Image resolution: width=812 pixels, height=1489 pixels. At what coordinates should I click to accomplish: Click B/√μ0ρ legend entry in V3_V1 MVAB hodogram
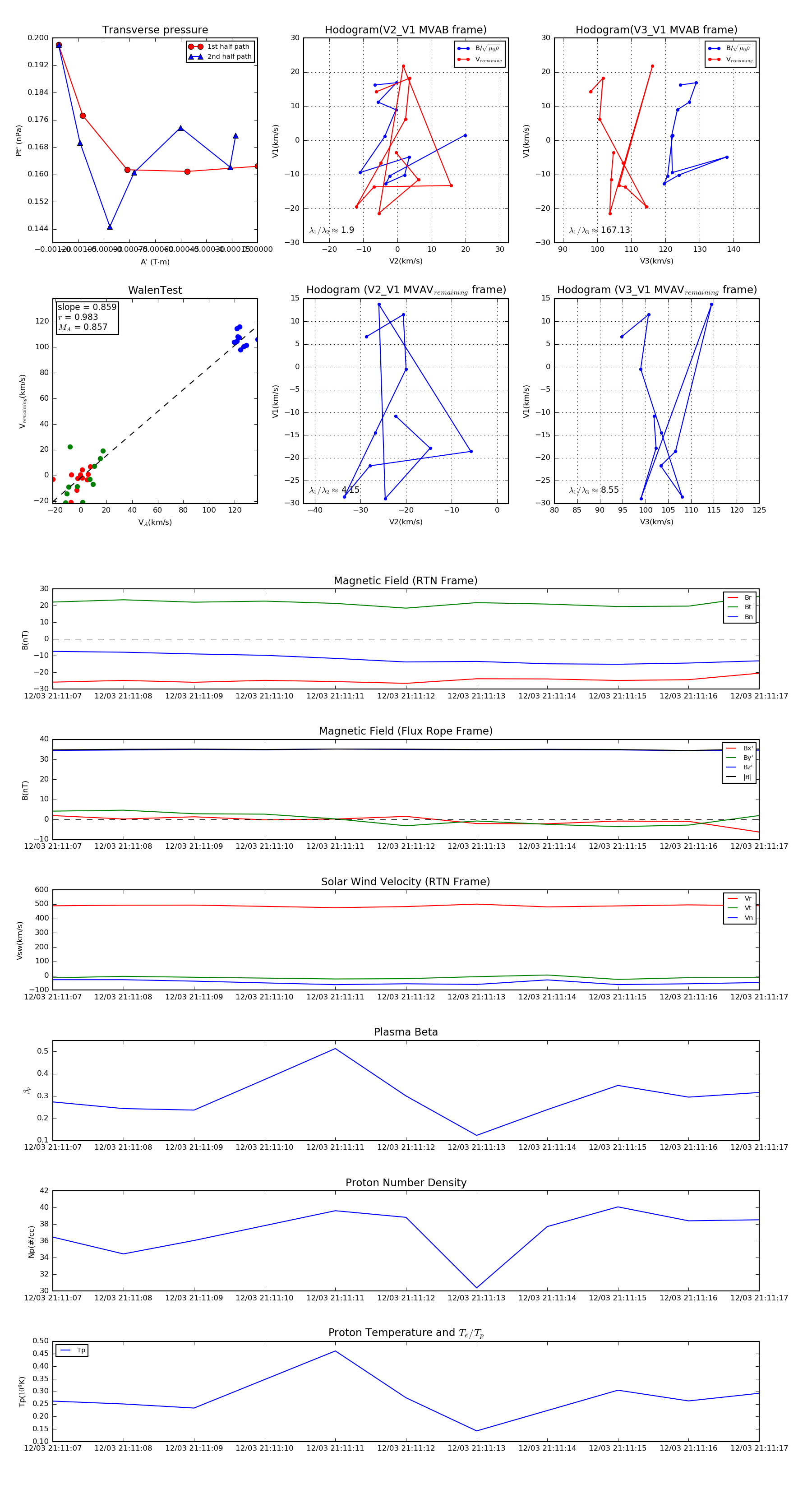pos(730,49)
